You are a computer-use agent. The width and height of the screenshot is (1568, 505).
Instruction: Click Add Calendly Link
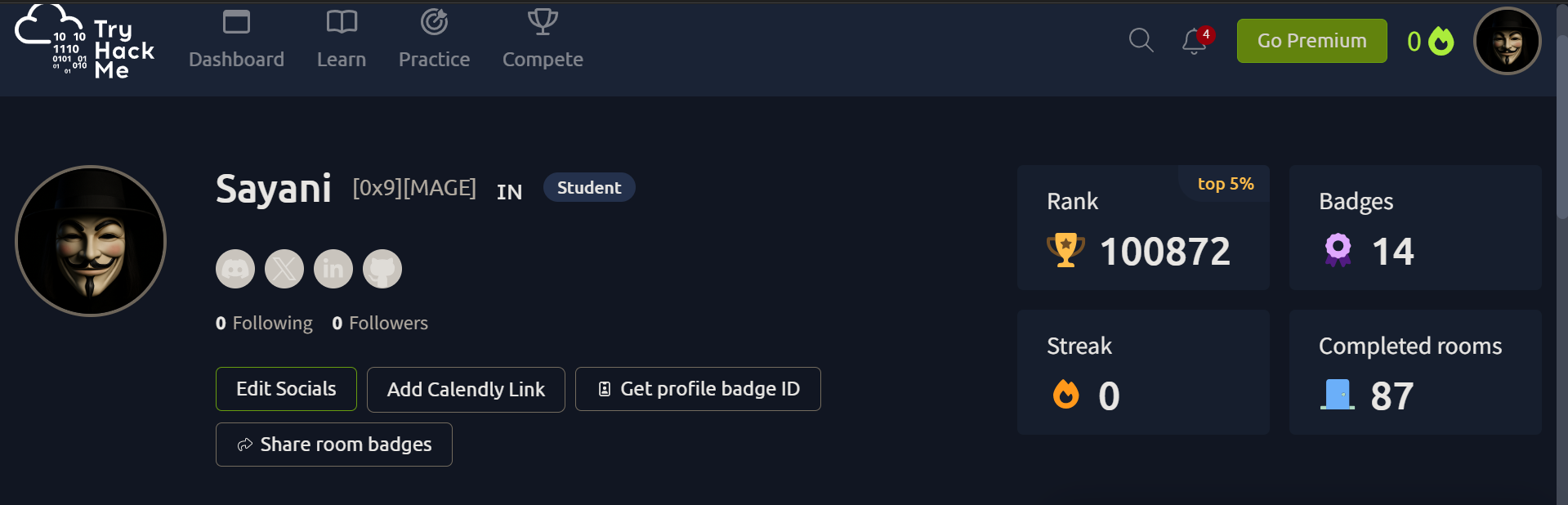(466, 390)
